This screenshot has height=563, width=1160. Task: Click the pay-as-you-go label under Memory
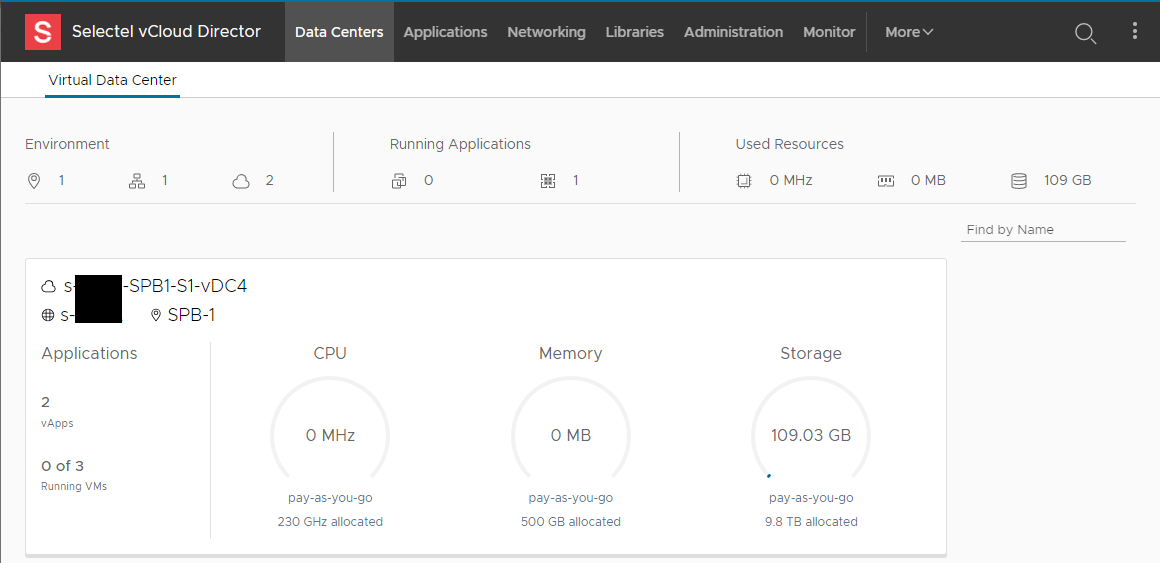[x=570, y=498]
